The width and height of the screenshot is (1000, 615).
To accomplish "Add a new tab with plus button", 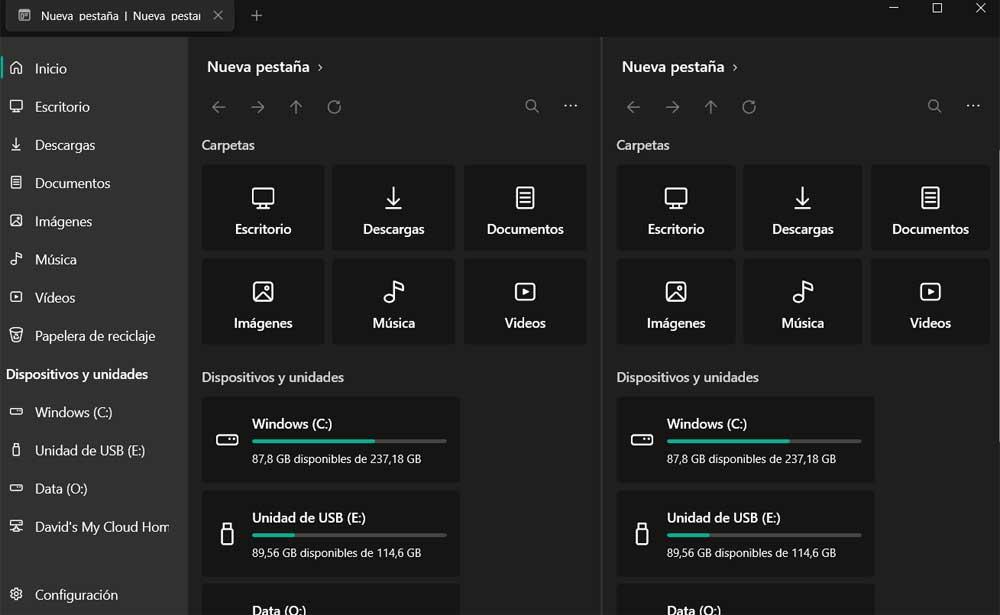I will pyautogui.click(x=256, y=15).
